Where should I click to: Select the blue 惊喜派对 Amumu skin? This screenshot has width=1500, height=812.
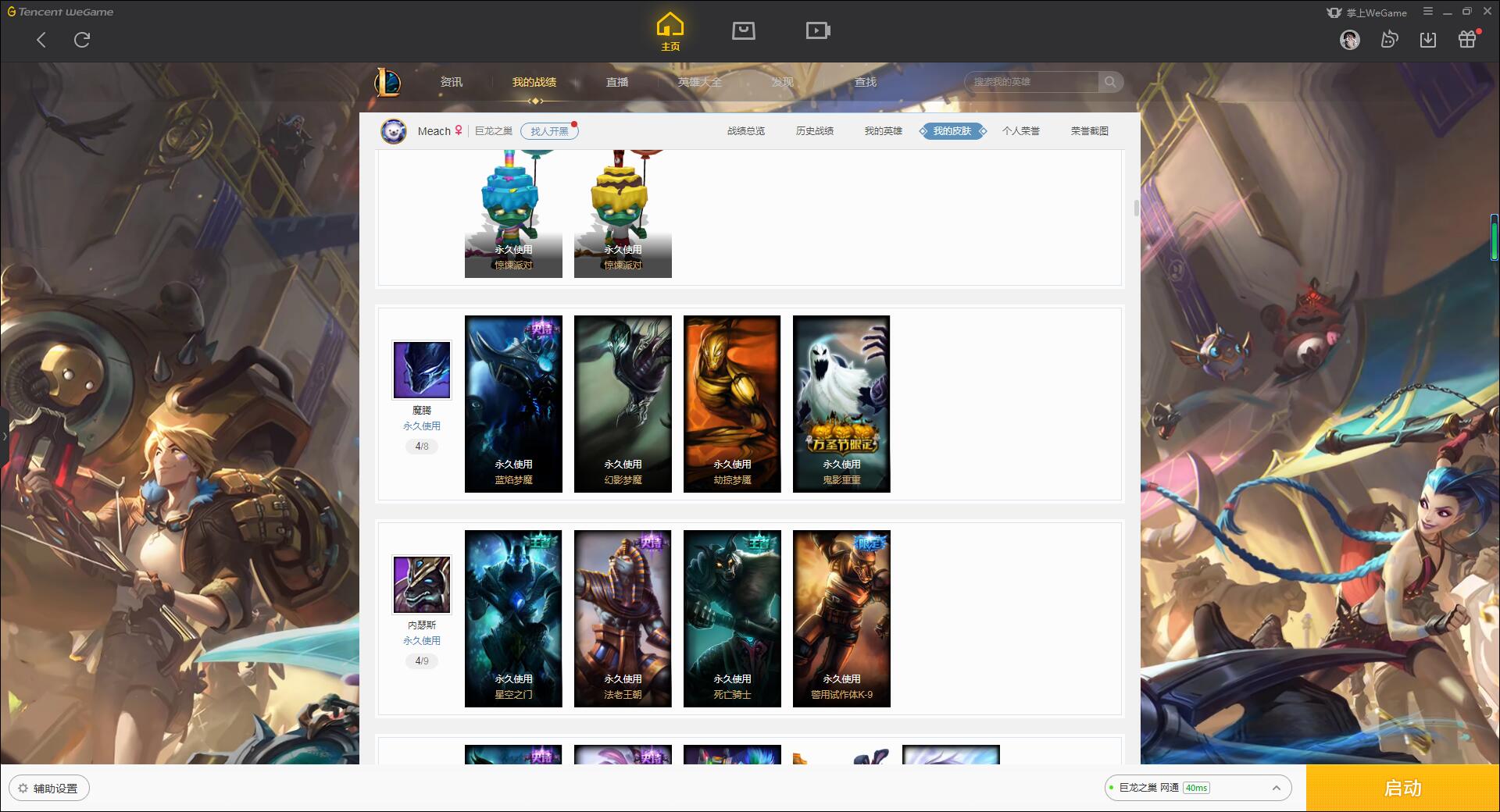513,214
